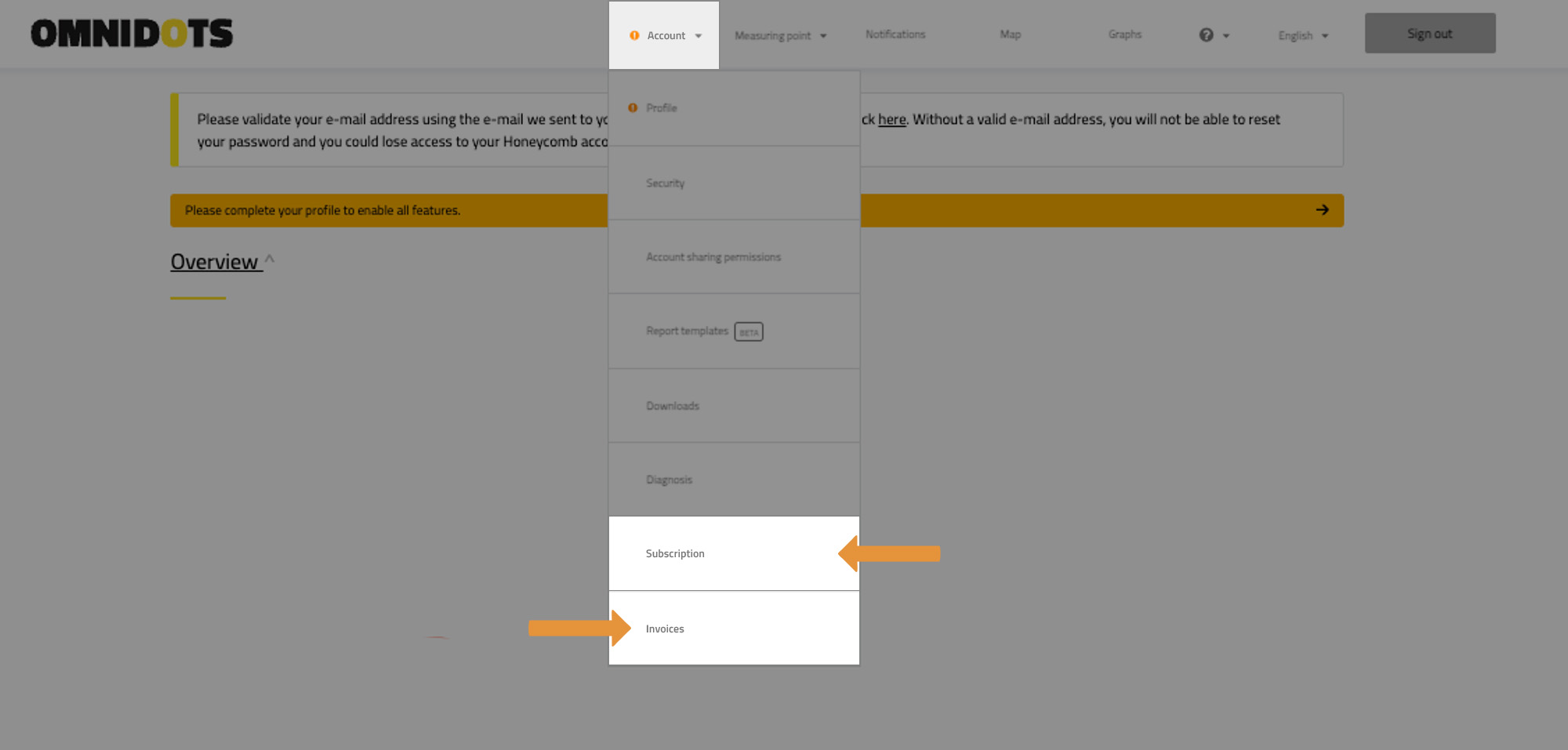Click the arrow on the yellow profile banner

click(x=1322, y=210)
